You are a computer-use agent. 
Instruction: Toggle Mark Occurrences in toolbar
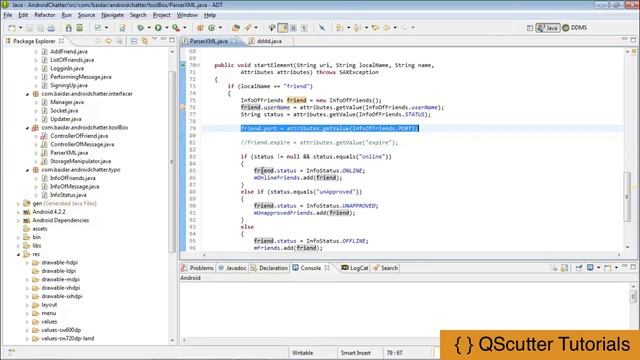pyautogui.click(x=282, y=28)
